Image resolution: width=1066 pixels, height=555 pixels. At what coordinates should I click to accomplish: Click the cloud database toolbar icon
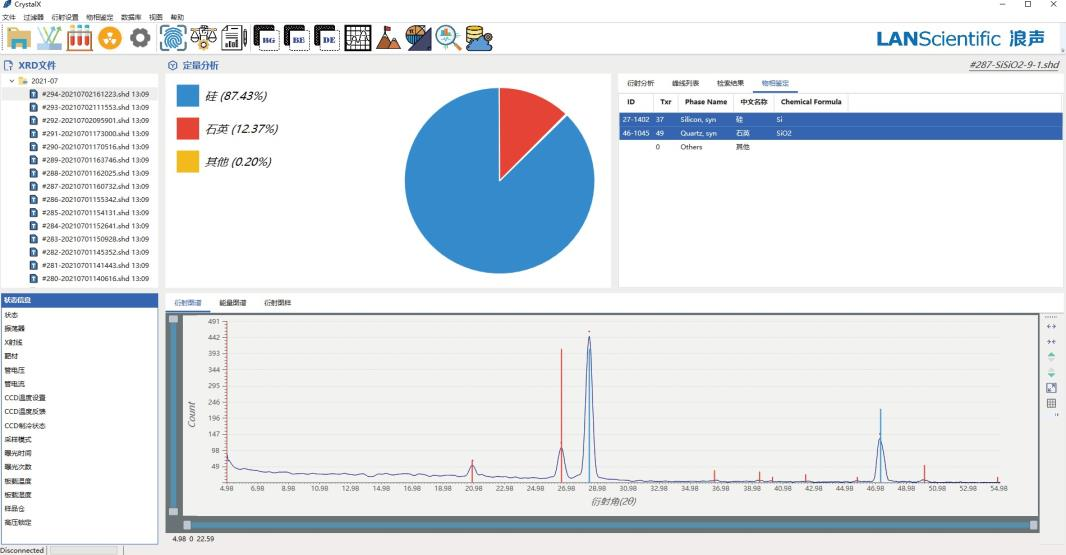click(479, 38)
